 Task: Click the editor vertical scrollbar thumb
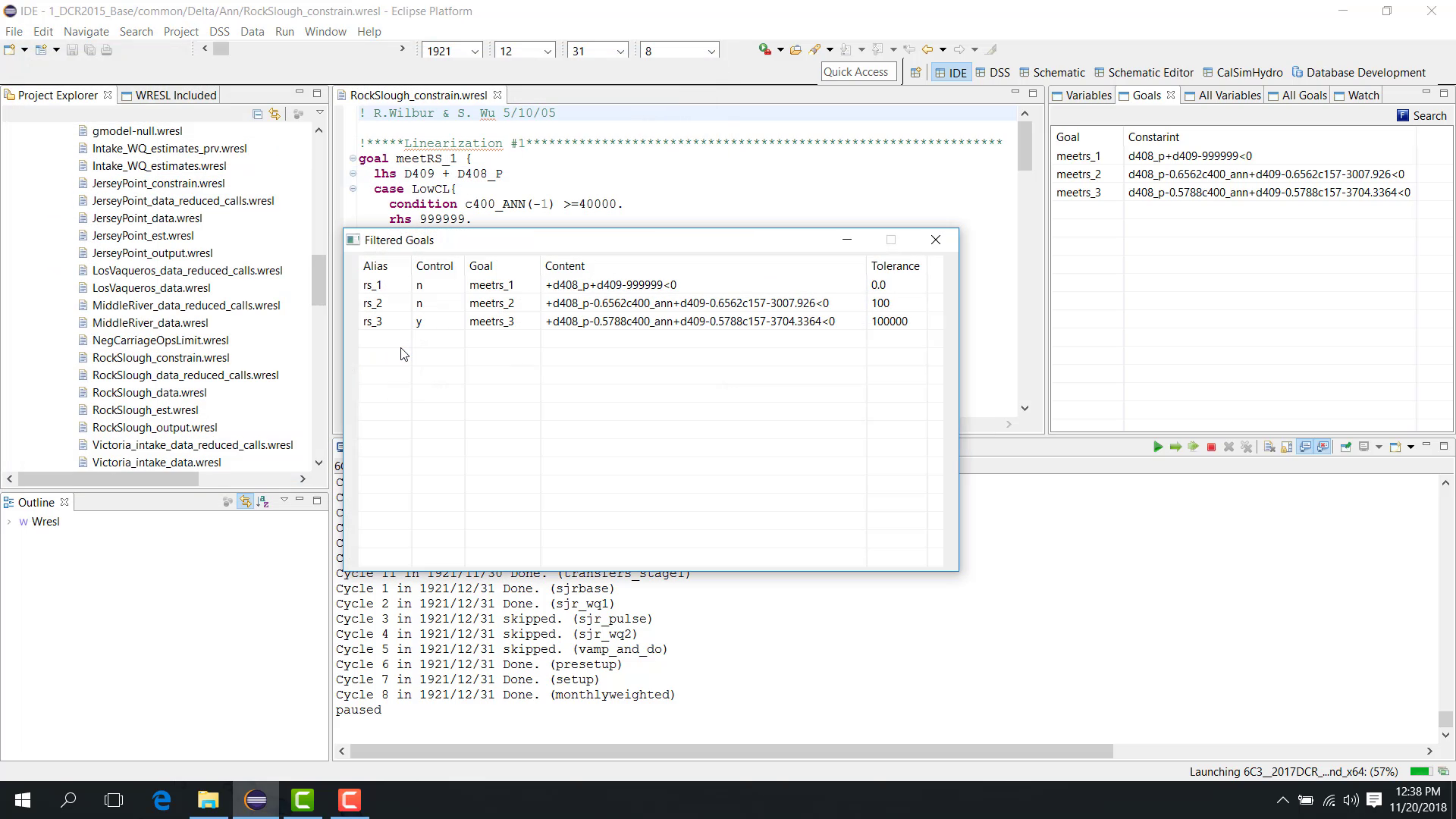(1025, 146)
